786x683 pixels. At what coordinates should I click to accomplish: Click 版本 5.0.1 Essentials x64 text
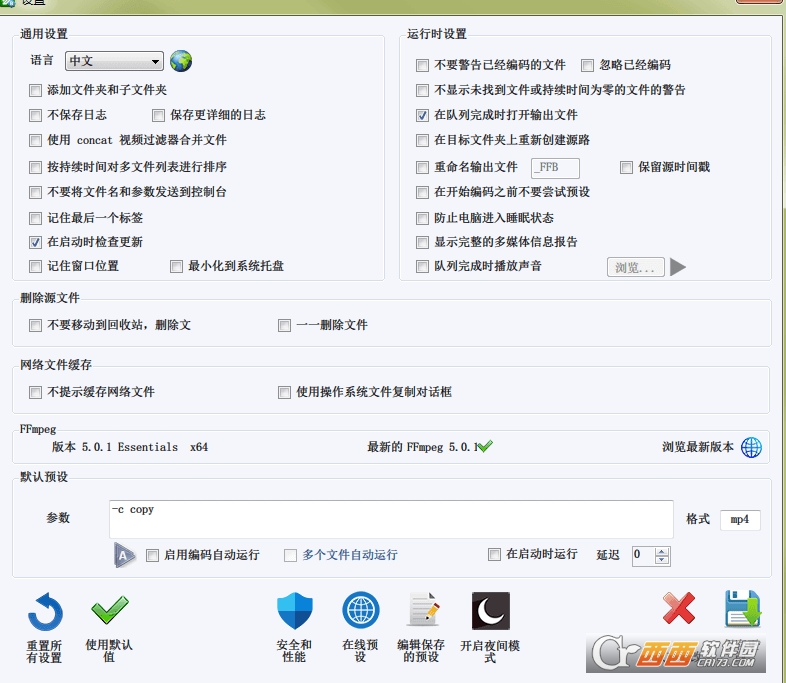point(130,447)
